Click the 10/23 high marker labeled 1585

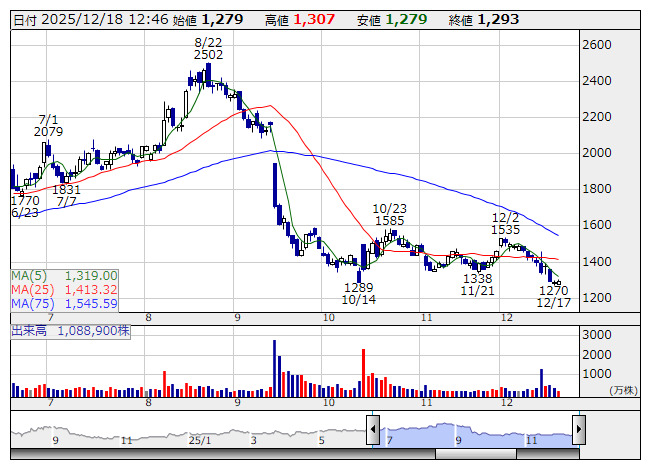(390, 213)
